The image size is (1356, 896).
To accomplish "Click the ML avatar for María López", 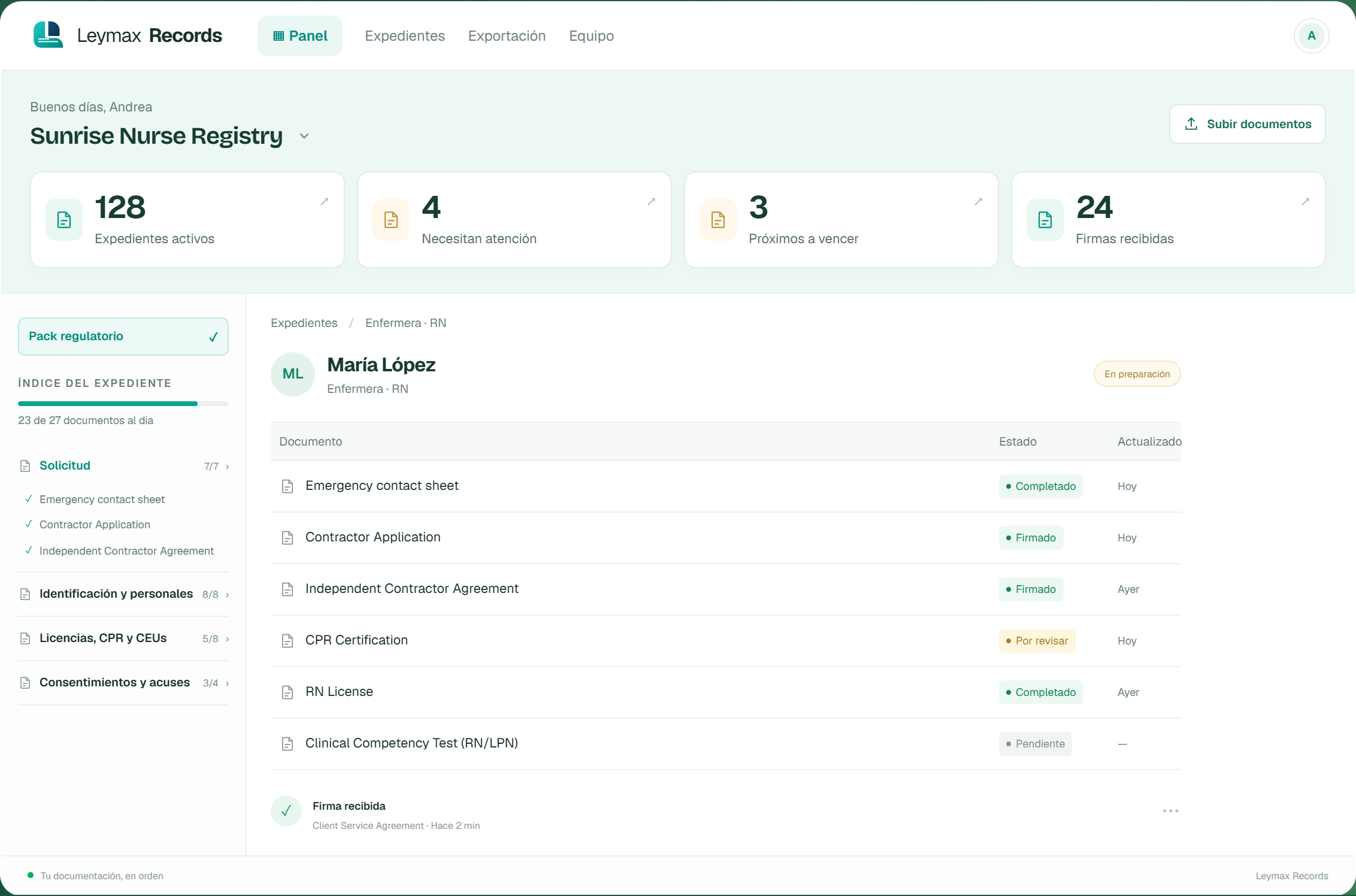I will coord(293,374).
